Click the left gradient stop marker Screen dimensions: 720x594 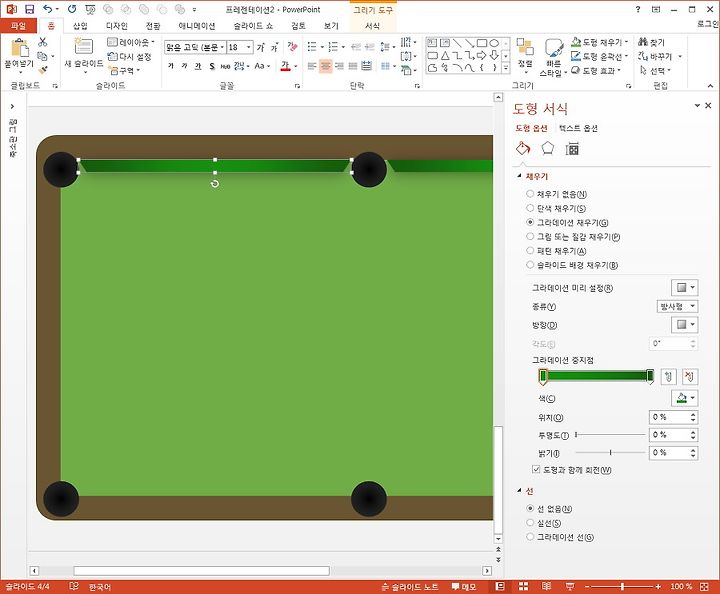(x=543, y=376)
